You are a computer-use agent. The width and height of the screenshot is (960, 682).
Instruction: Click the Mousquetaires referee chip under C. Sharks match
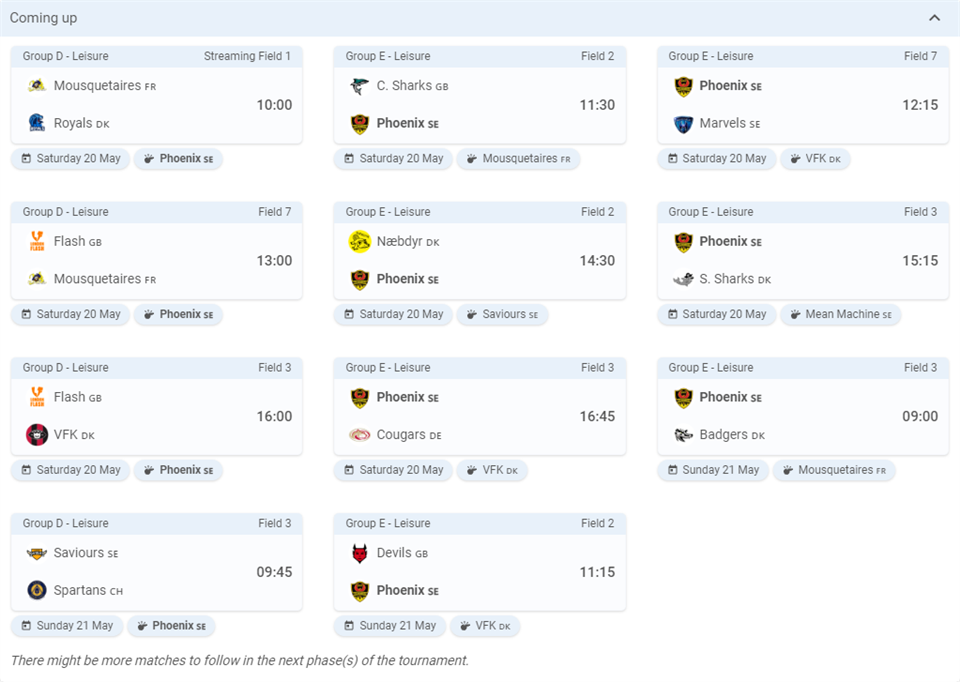coord(518,159)
